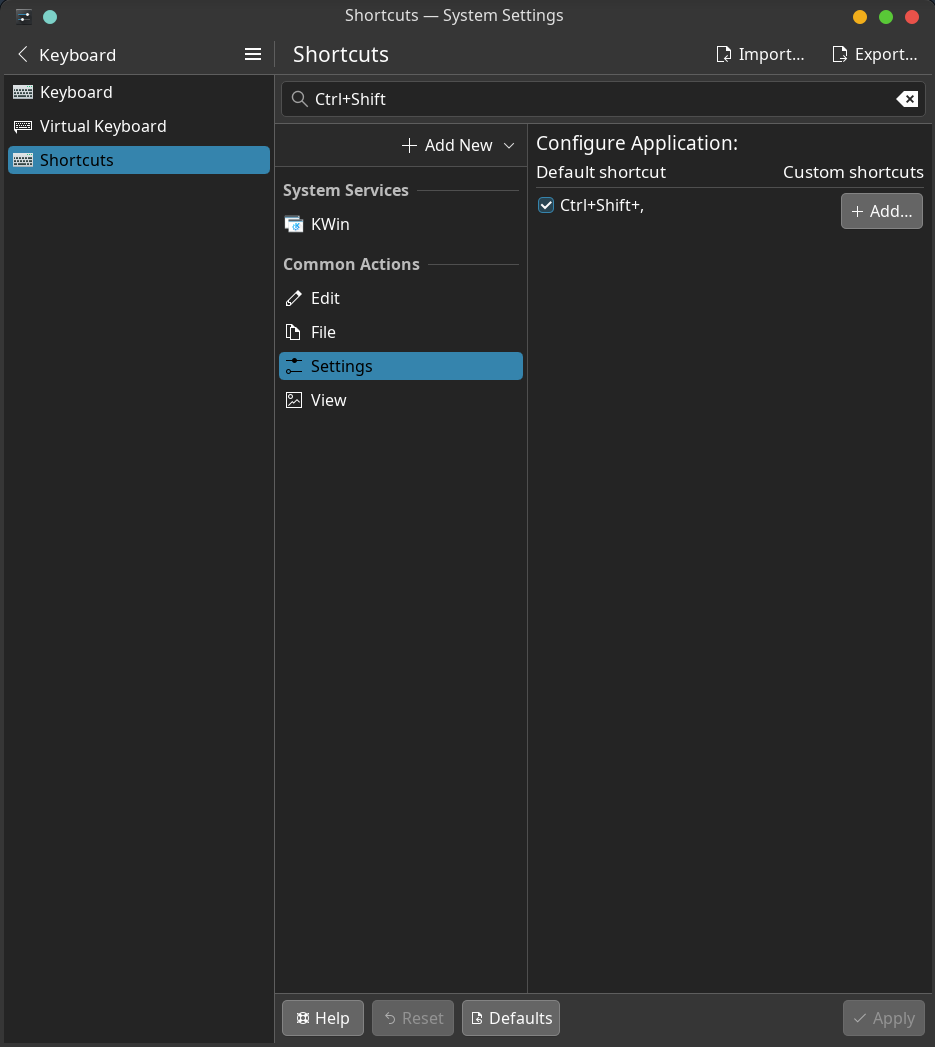Select Edit under Common Actions
This screenshot has height=1047, width=935.
[x=401, y=298]
